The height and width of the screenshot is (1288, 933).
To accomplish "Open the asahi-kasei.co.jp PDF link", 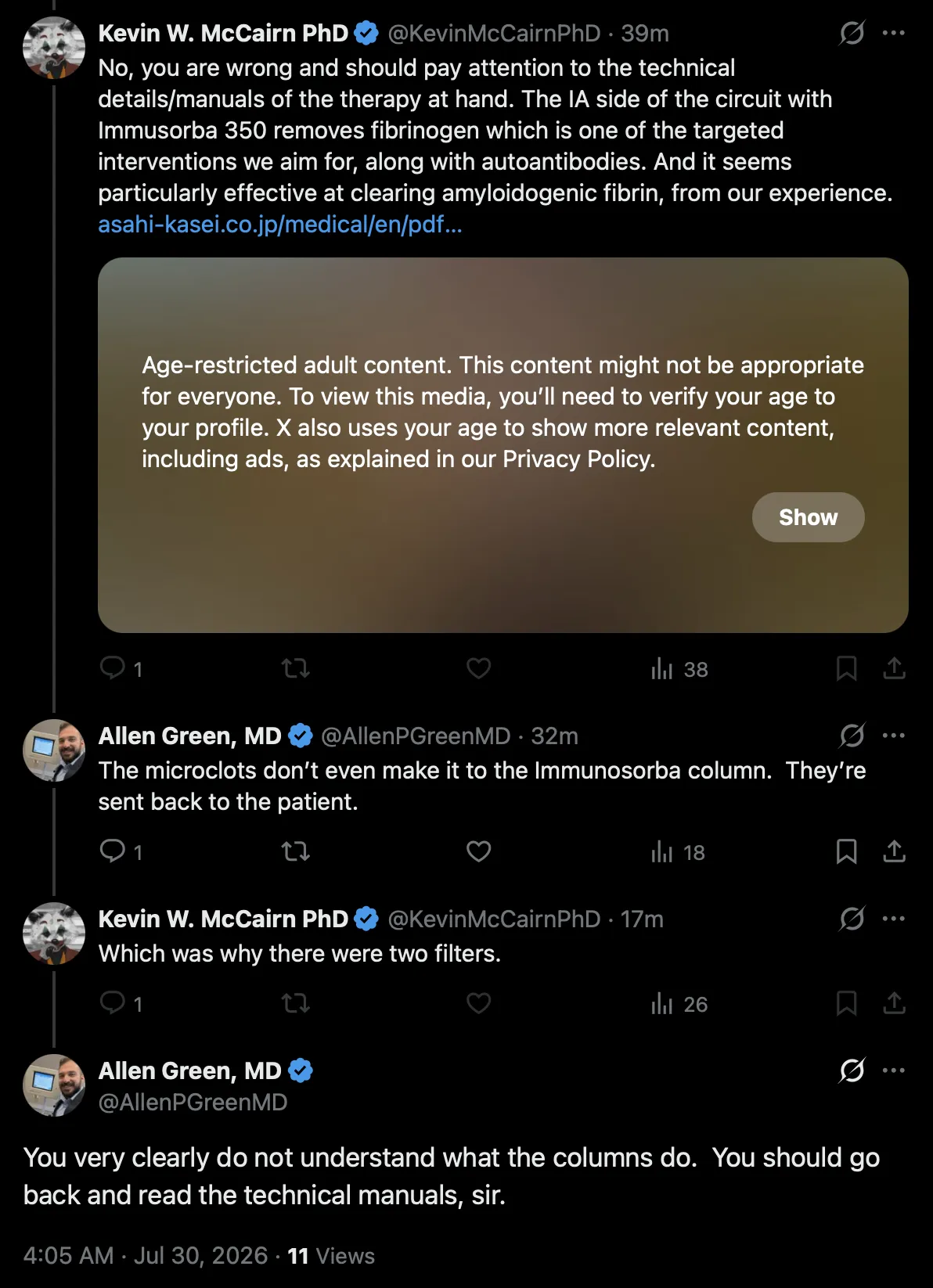I will click(280, 225).
